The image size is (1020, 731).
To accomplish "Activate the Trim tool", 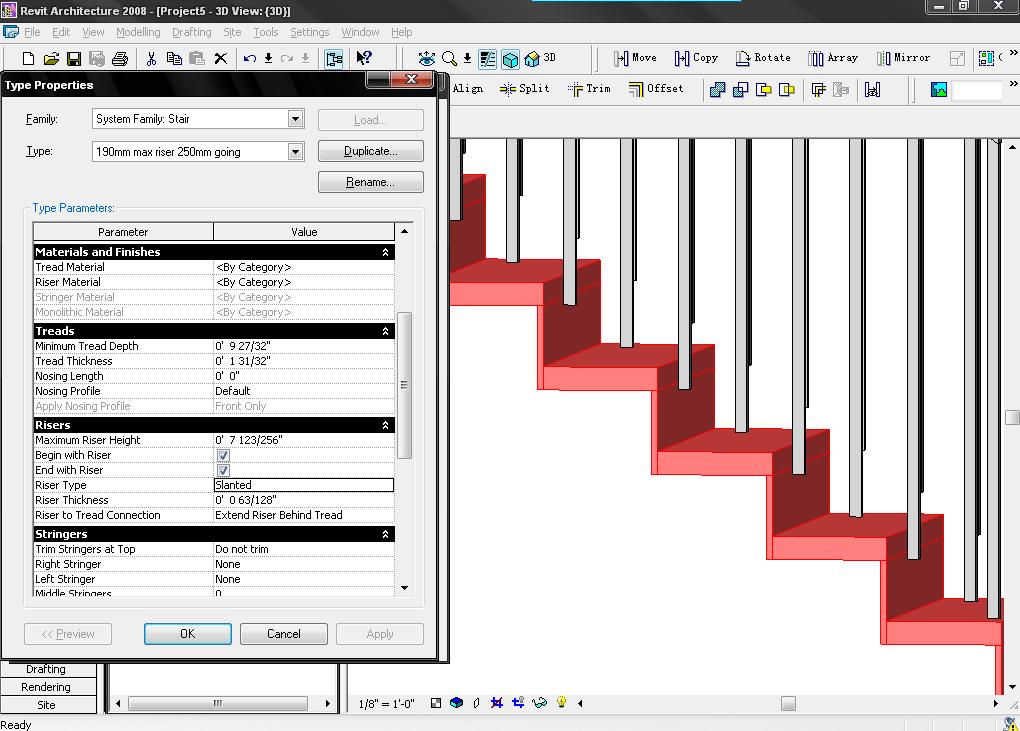I will (x=590, y=88).
